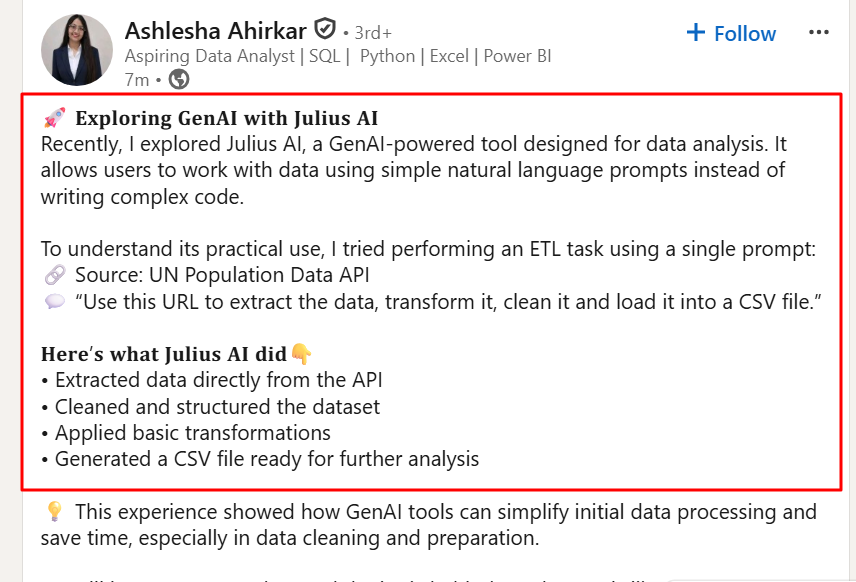Click the lightbulb emoji in the takeaway line
The width and height of the screenshot is (856, 582).
tap(55, 512)
